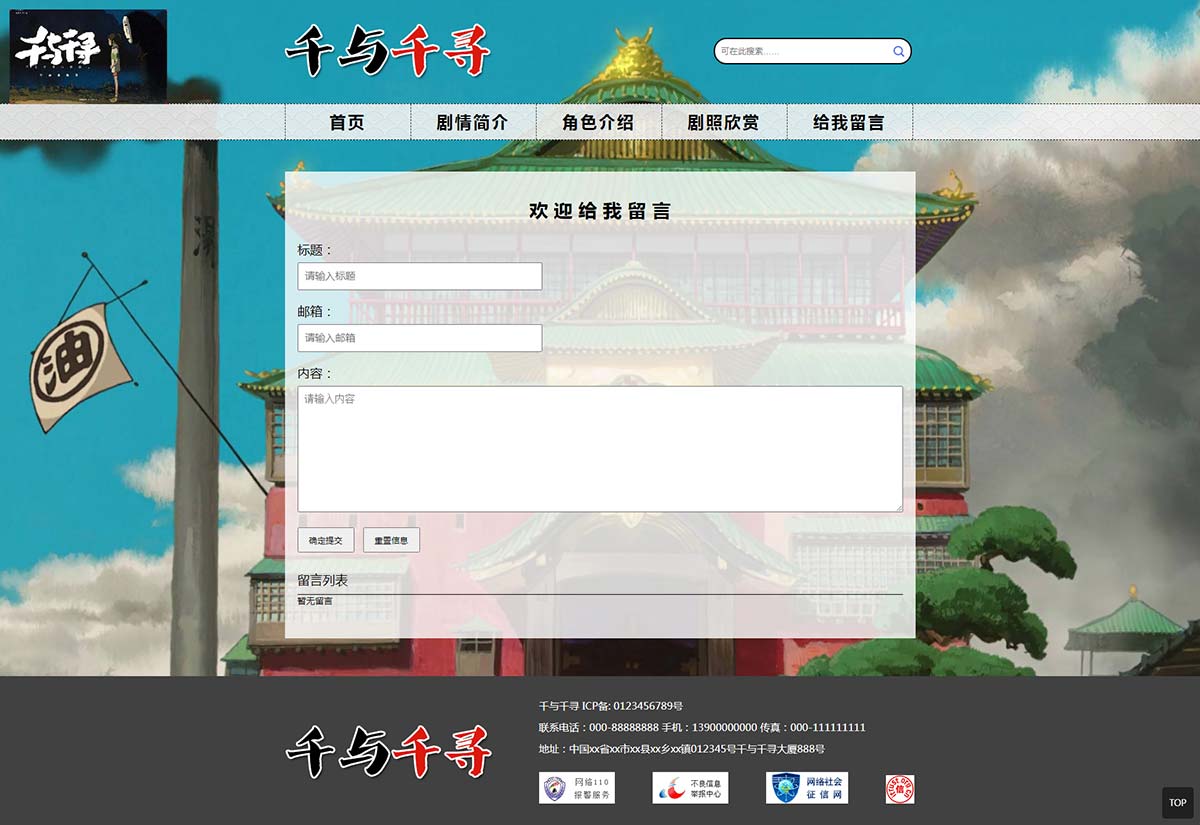Click the 联系电话 contact line
Viewport: 1200px width, 825px height.
point(702,727)
